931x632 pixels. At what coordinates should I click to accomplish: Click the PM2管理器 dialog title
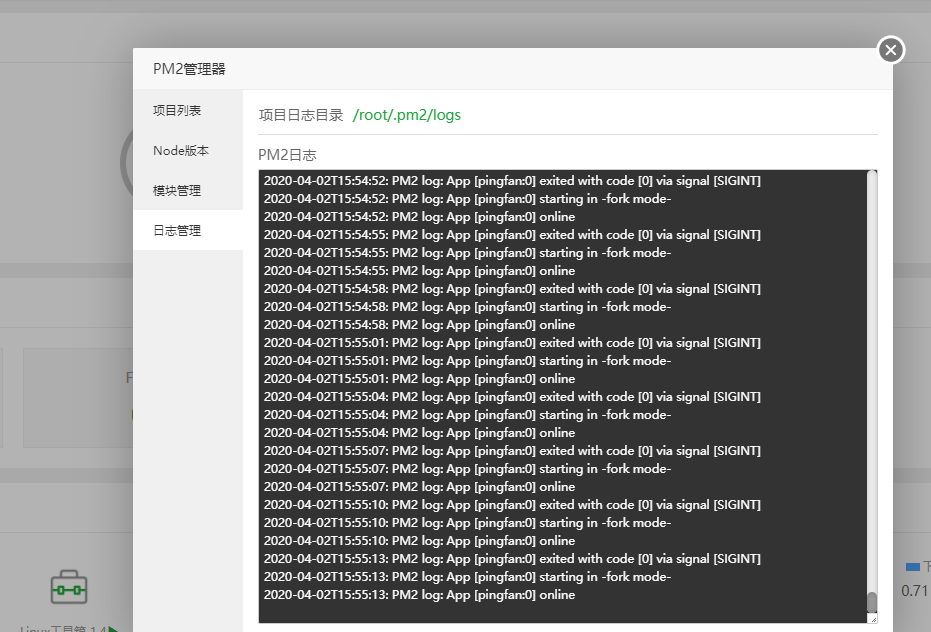click(x=189, y=69)
